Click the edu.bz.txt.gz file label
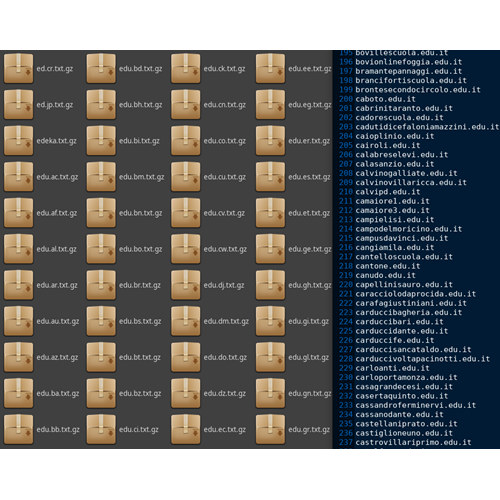Screen dimensions: 500x500 coord(140,393)
